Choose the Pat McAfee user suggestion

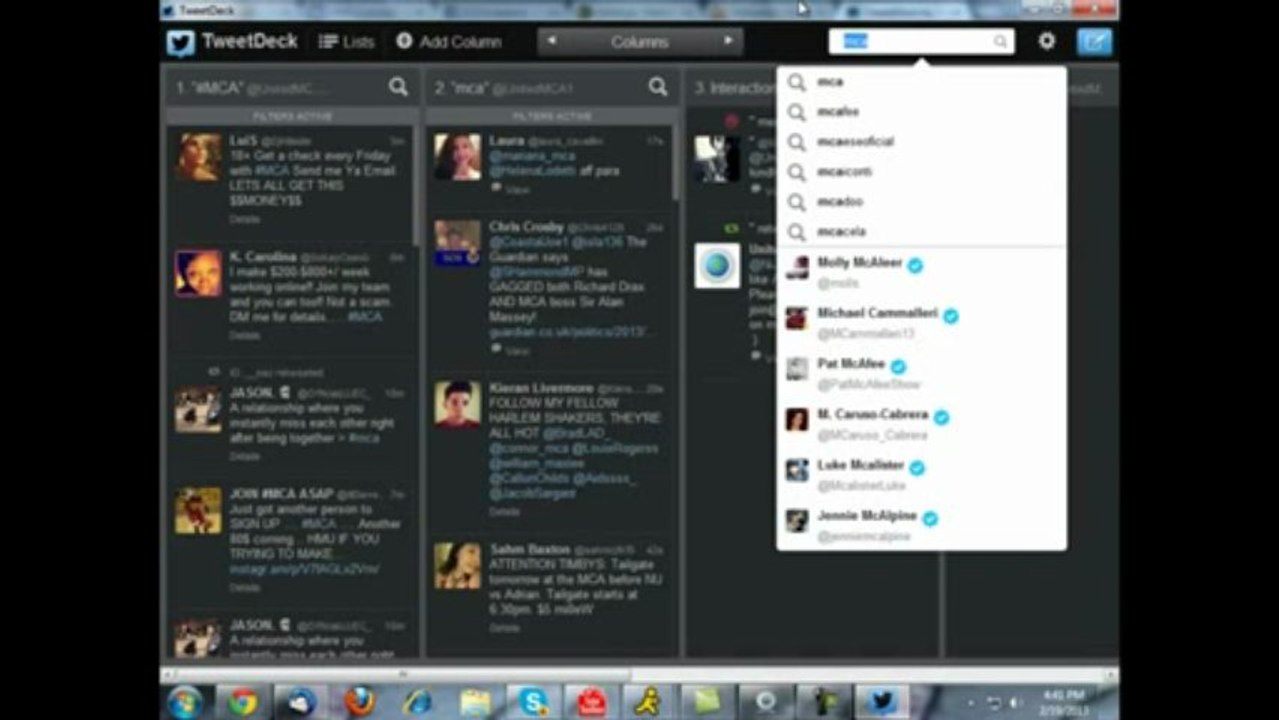tap(921, 373)
